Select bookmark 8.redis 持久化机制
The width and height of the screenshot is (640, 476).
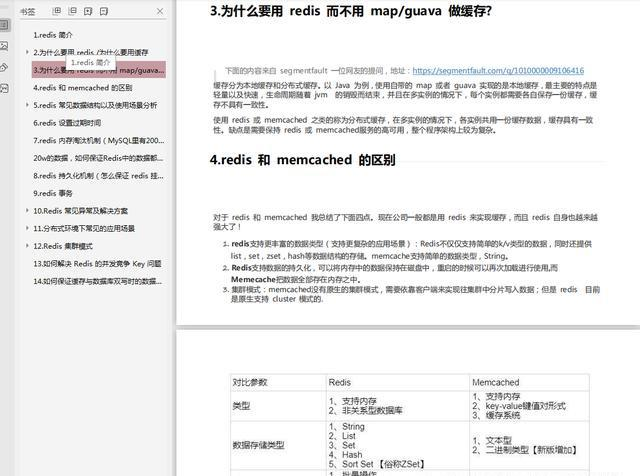[98, 176]
